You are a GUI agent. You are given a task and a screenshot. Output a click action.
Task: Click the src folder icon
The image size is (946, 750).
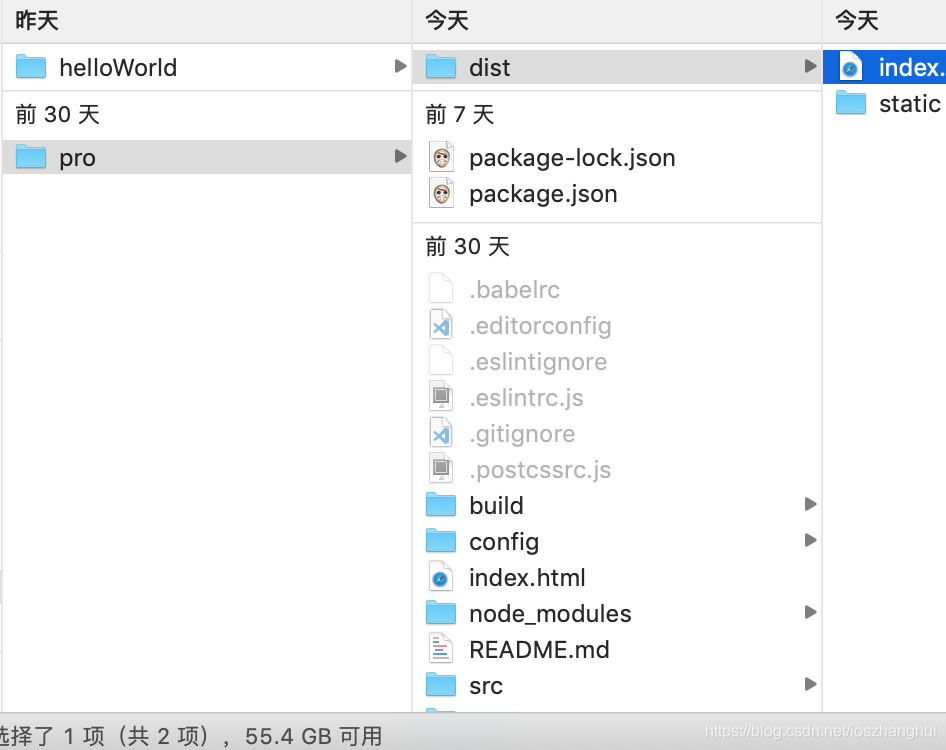click(441, 685)
